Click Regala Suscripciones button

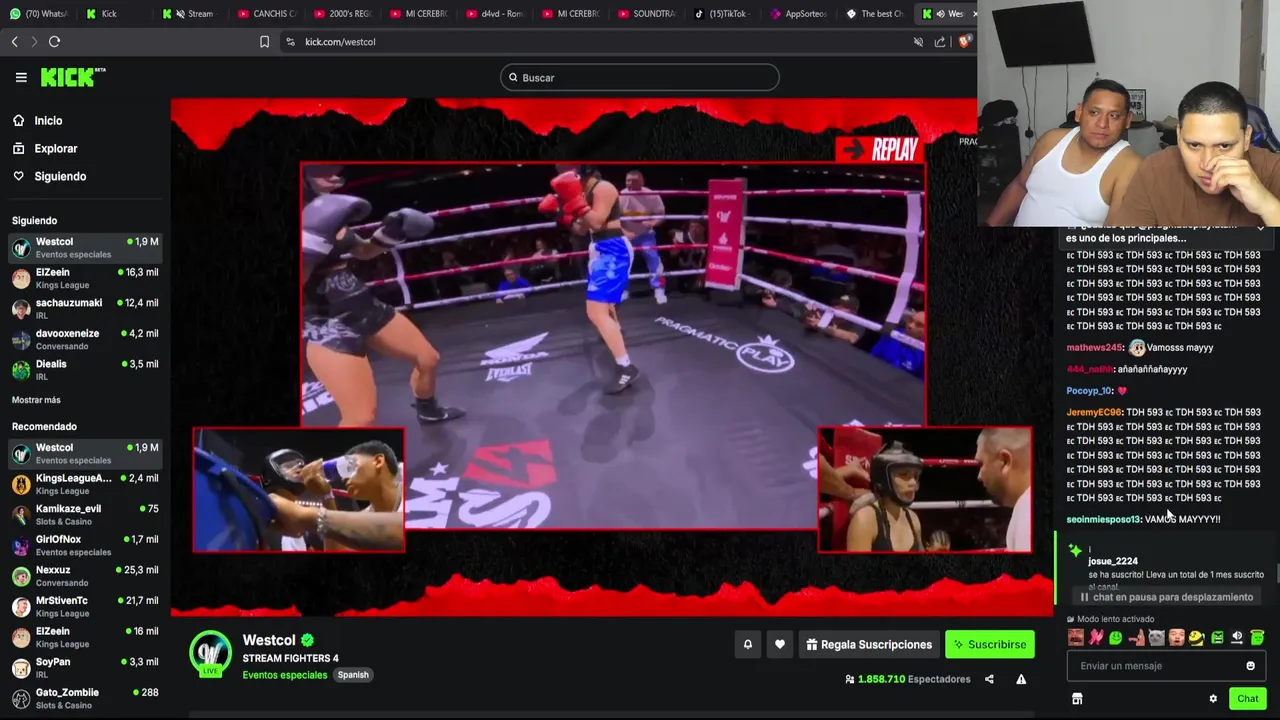point(869,645)
